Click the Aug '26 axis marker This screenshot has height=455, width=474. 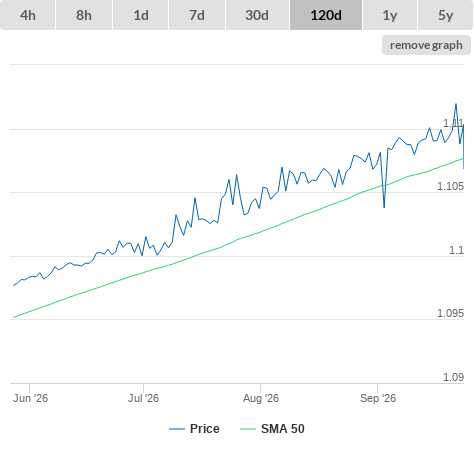(261, 398)
